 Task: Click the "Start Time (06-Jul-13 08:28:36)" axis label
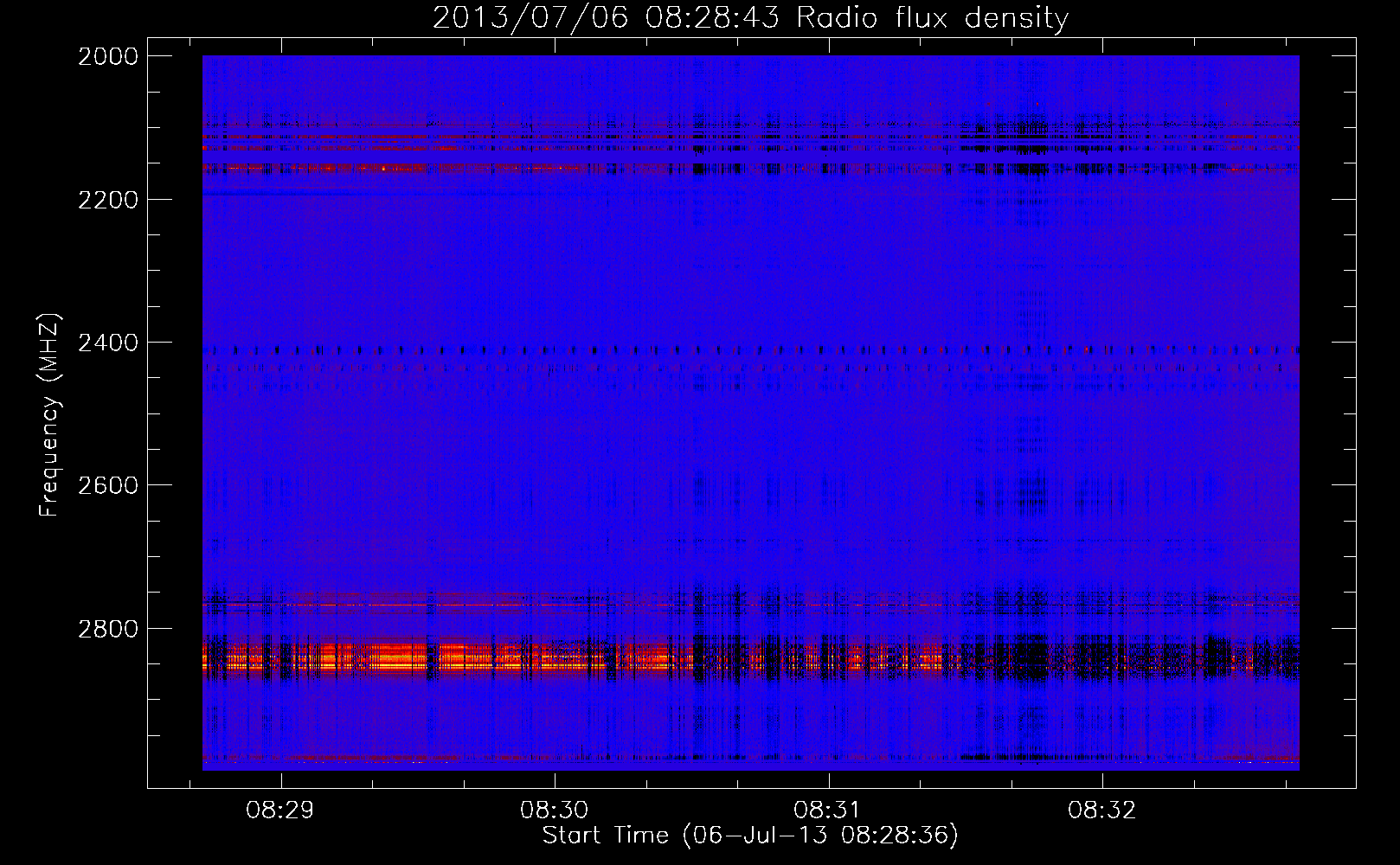tap(750, 836)
